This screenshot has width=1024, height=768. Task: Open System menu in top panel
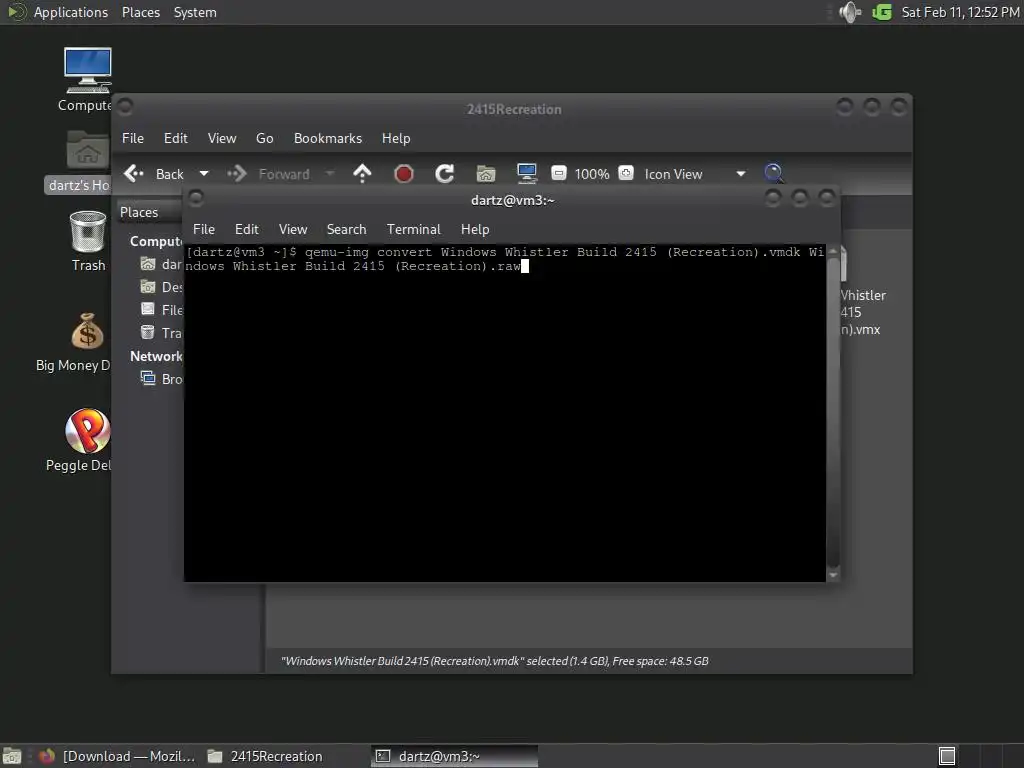tap(195, 12)
